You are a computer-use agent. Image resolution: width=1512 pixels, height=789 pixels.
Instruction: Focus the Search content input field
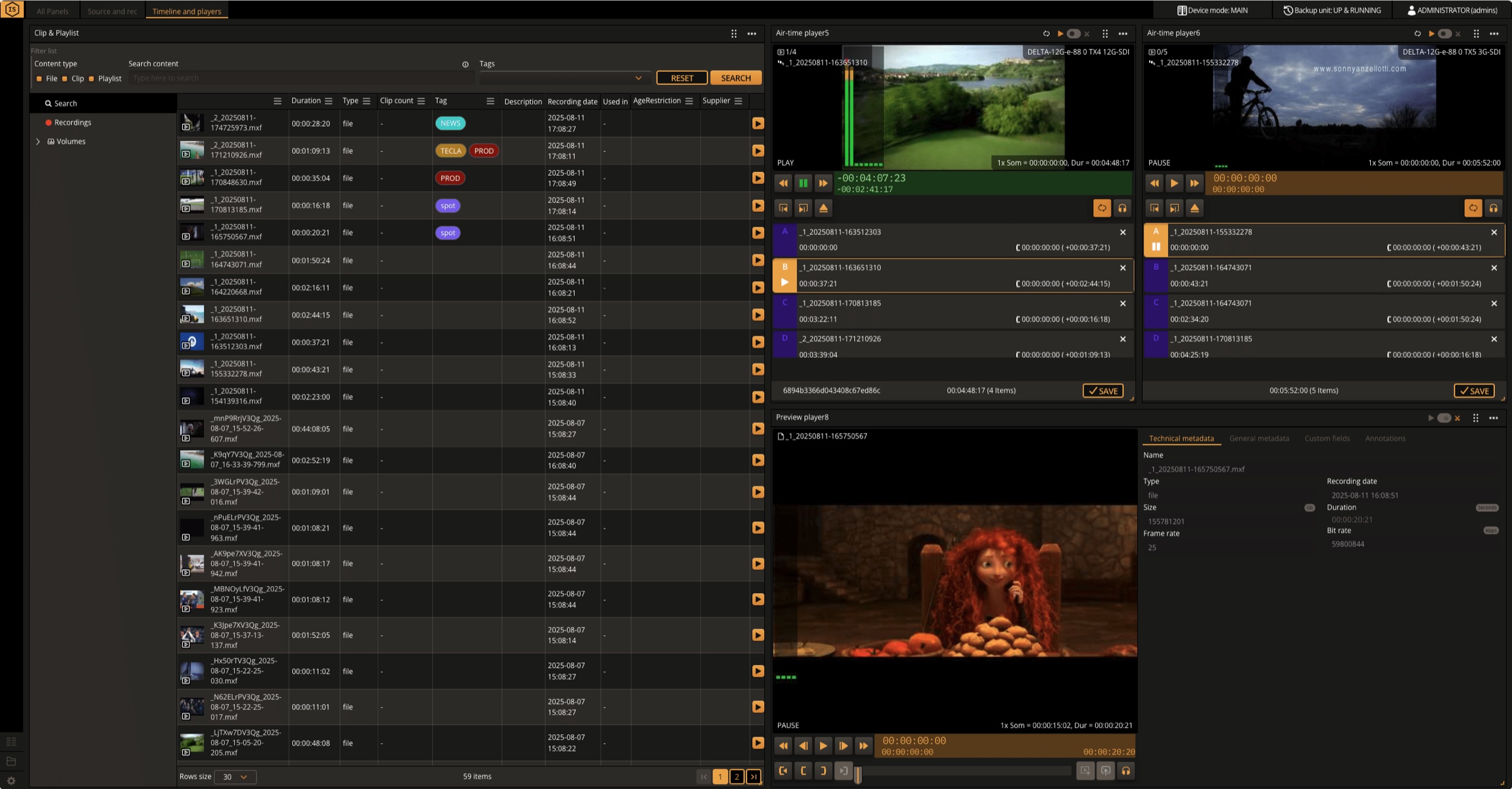301,78
